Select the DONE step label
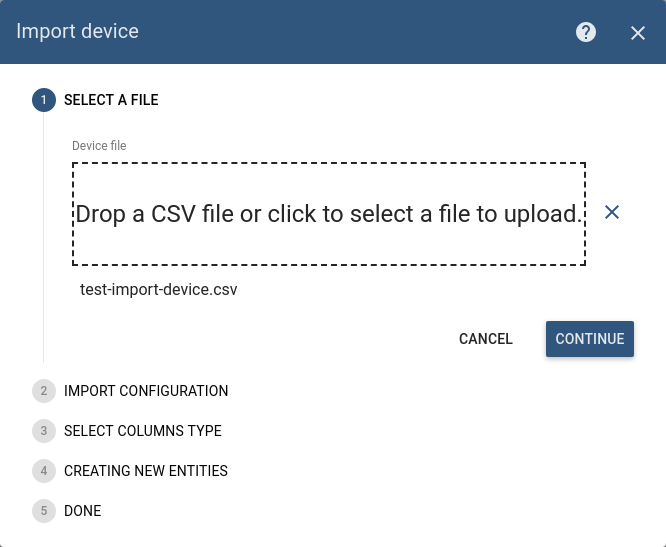This screenshot has width=666, height=547. (x=82, y=510)
